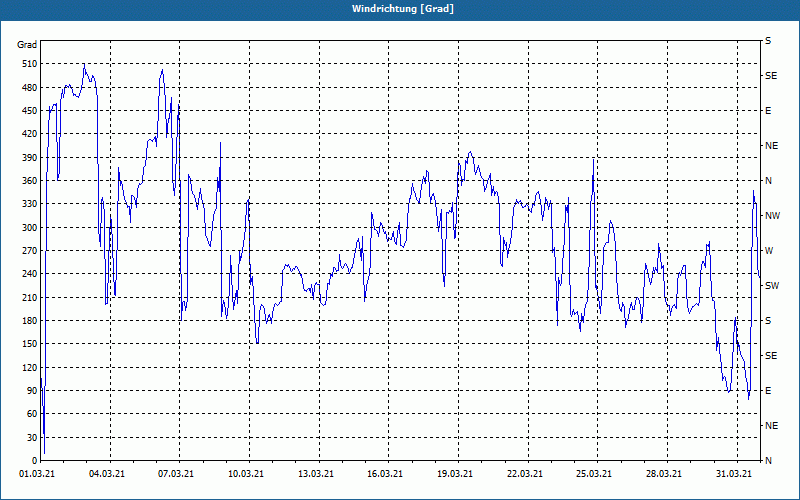The image size is (800, 500).
Task: Select the 90 value on the degree axis
Action: pyautogui.click(x=32, y=391)
